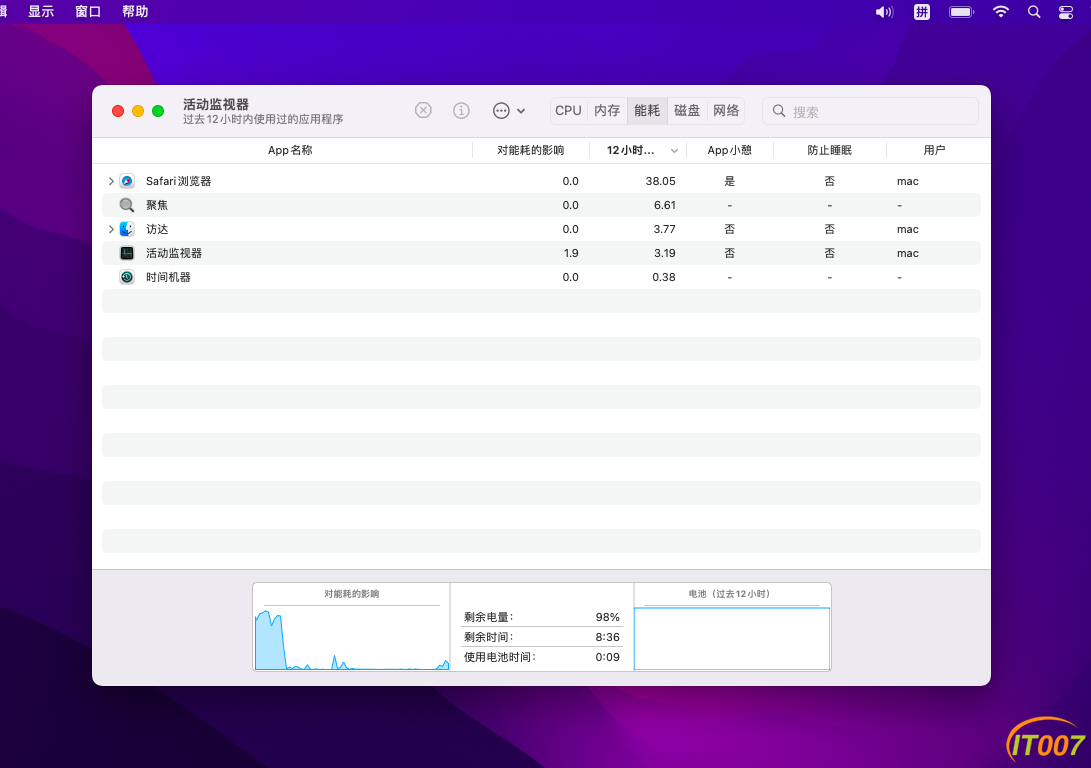This screenshot has width=1091, height=768.
Task: Click the 是 App 小憩 value for Safari
Action: pos(729,181)
